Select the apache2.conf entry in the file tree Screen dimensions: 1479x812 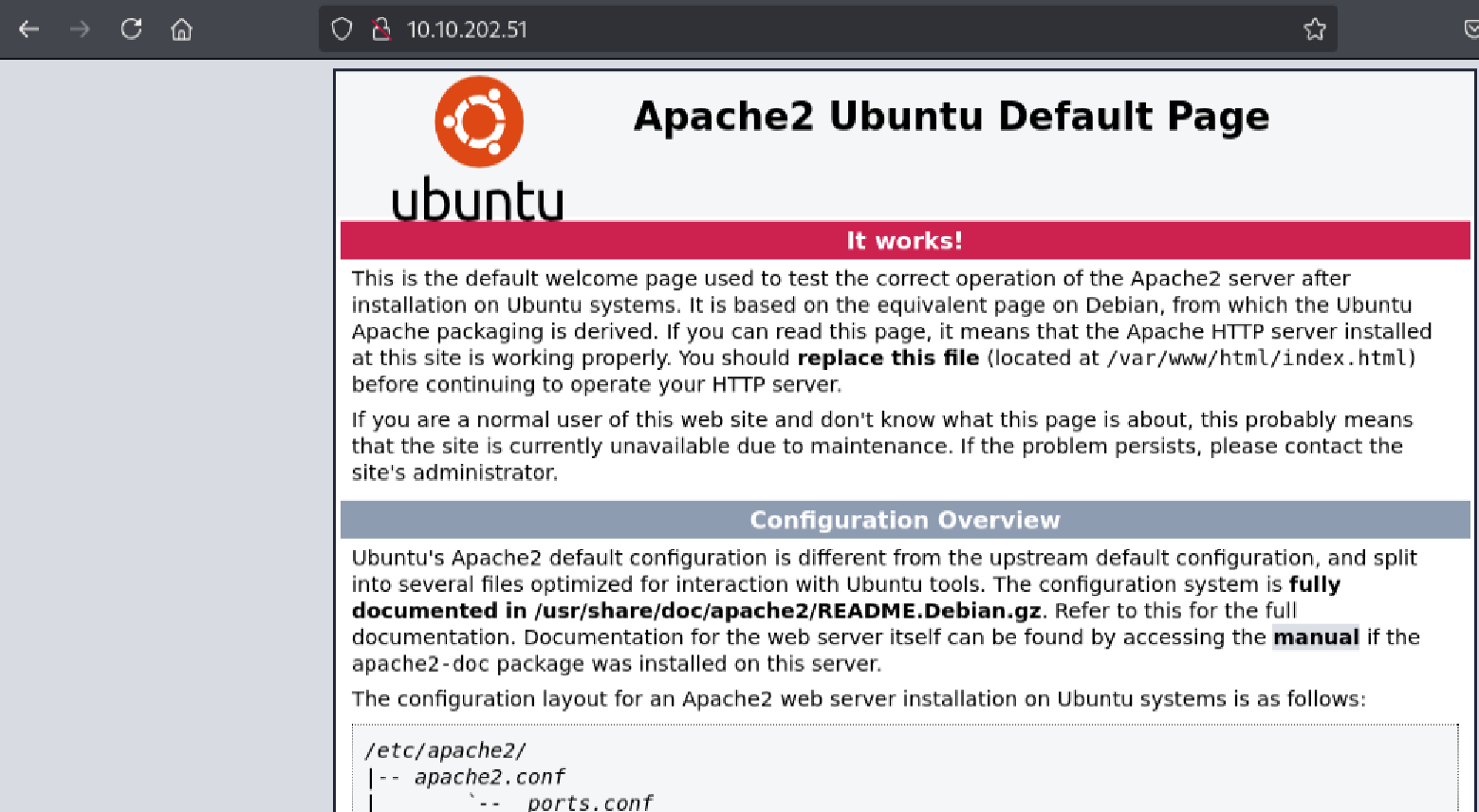click(490, 776)
